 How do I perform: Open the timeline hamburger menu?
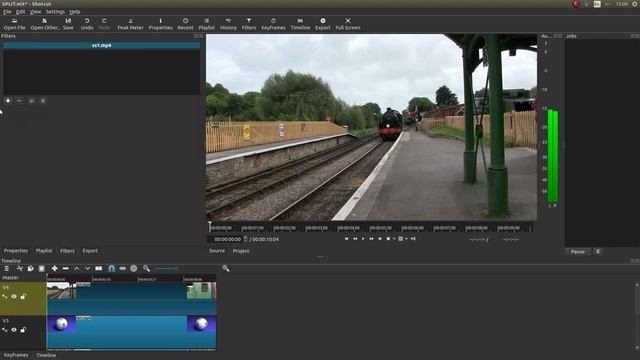click(7, 268)
